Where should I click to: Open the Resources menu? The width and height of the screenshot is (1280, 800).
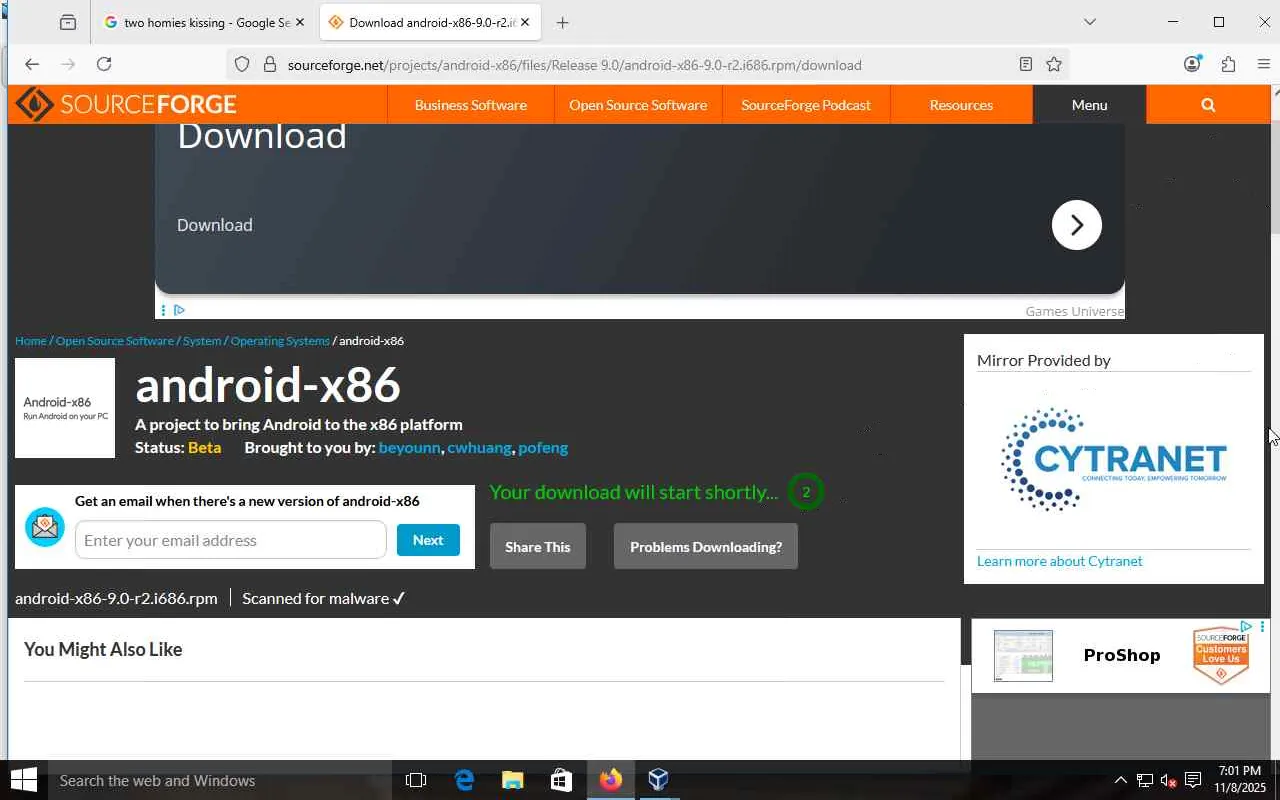point(961,105)
